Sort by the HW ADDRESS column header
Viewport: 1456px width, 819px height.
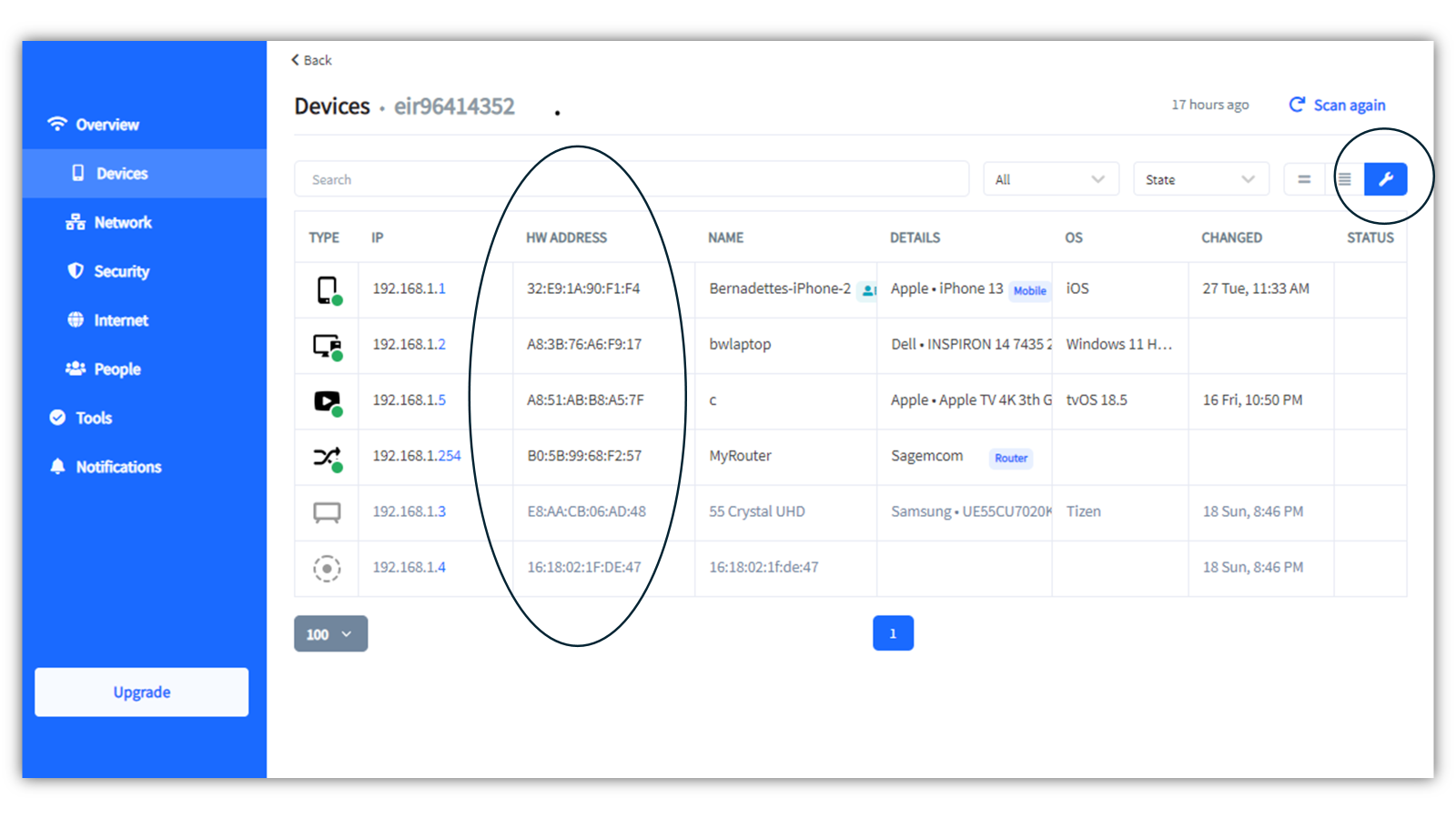[566, 238]
